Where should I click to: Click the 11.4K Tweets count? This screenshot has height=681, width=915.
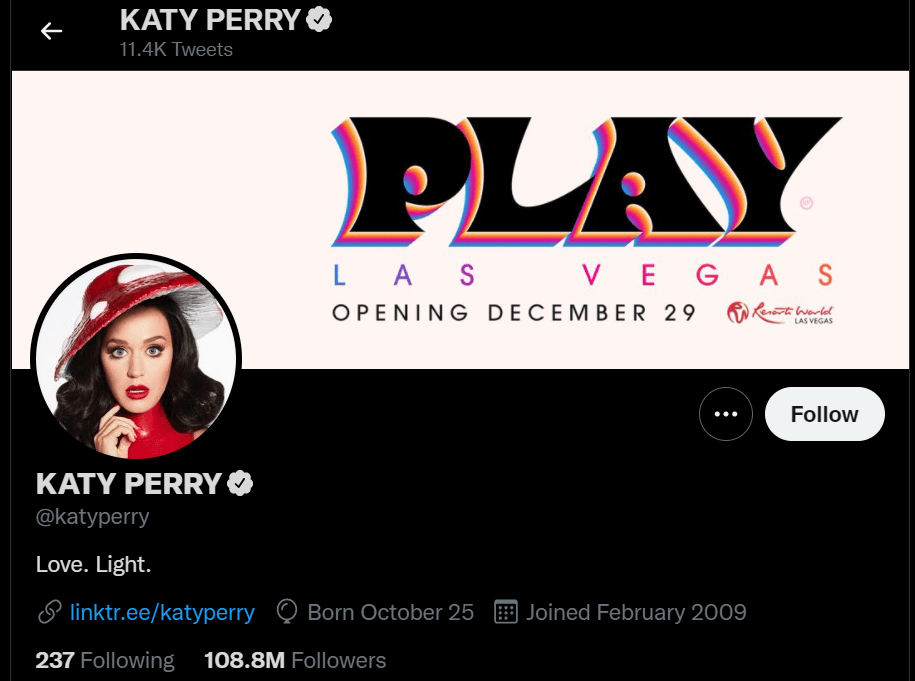(x=176, y=50)
